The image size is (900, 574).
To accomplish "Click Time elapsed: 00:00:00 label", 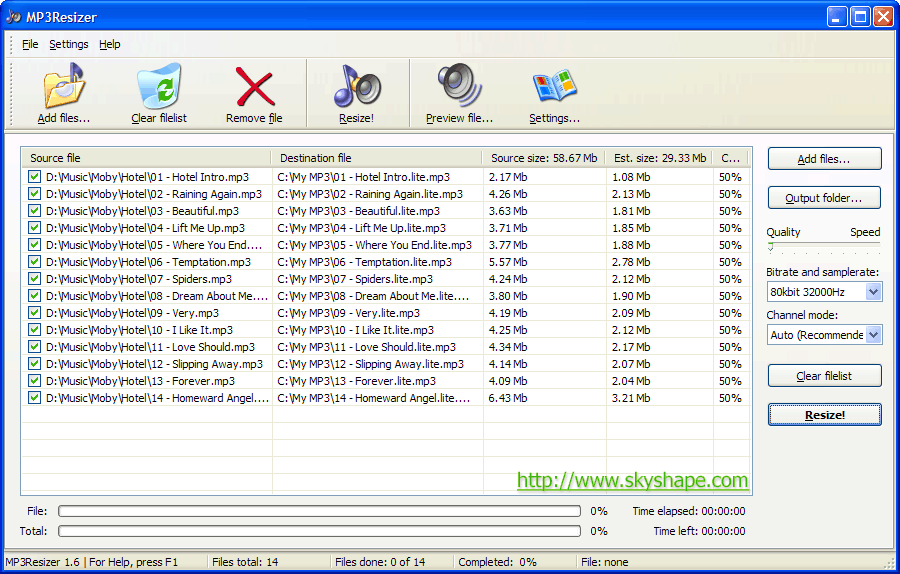I will 689,511.
